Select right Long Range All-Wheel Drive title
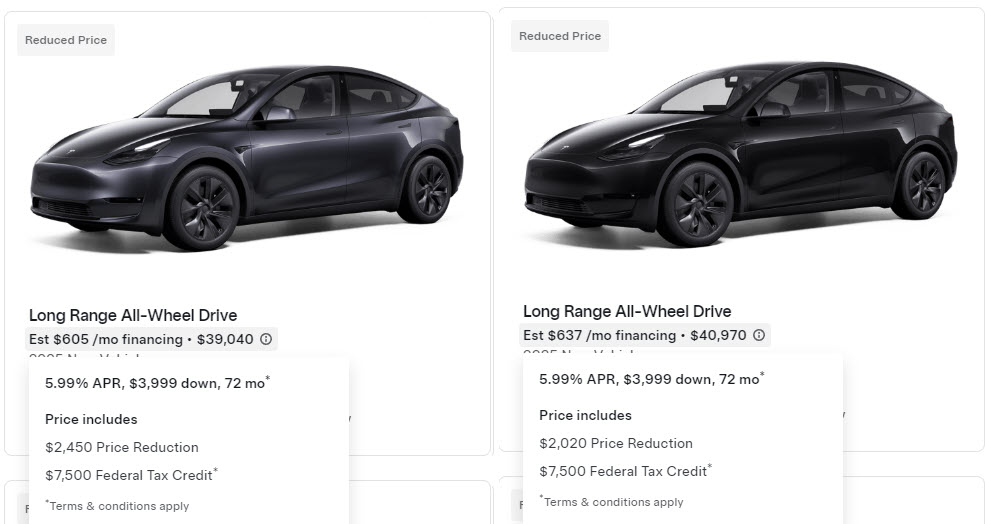The width and height of the screenshot is (985, 524). tap(627, 312)
